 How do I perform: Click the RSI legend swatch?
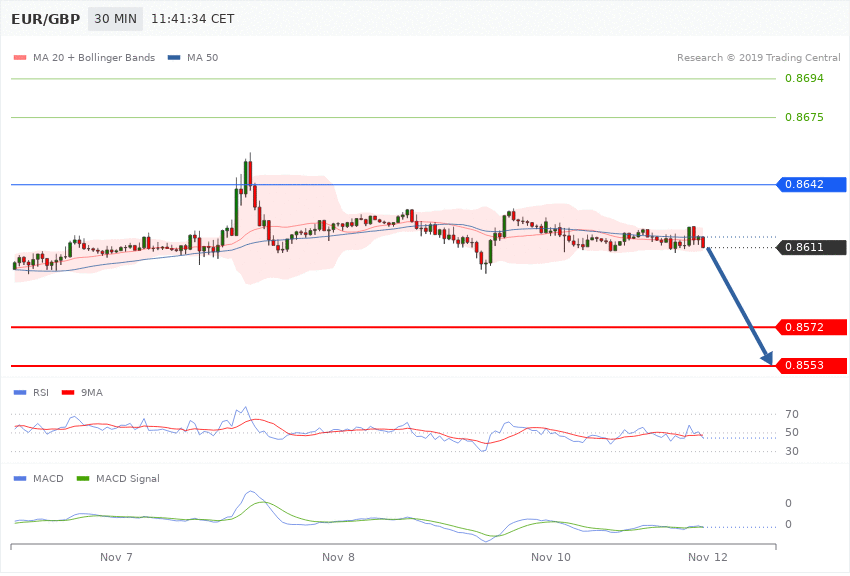[x=20, y=392]
